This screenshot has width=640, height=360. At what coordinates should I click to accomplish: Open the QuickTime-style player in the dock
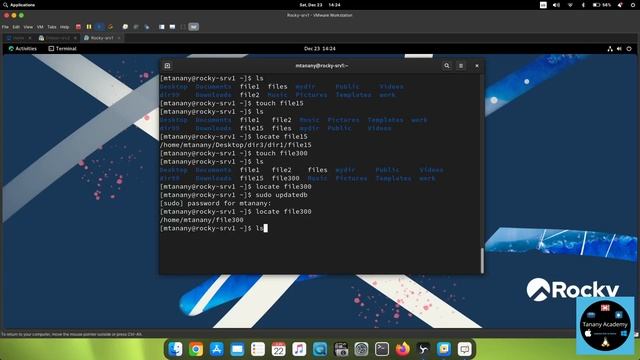pos(320,349)
